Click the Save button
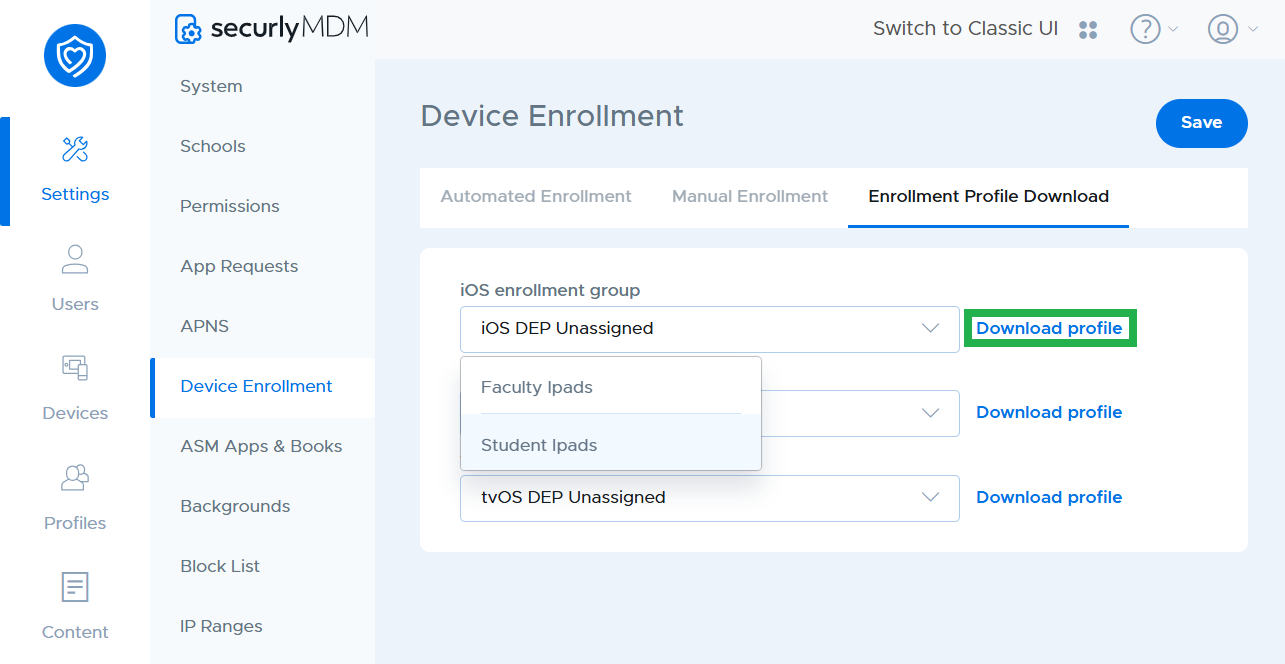1285x664 pixels. coord(1201,123)
